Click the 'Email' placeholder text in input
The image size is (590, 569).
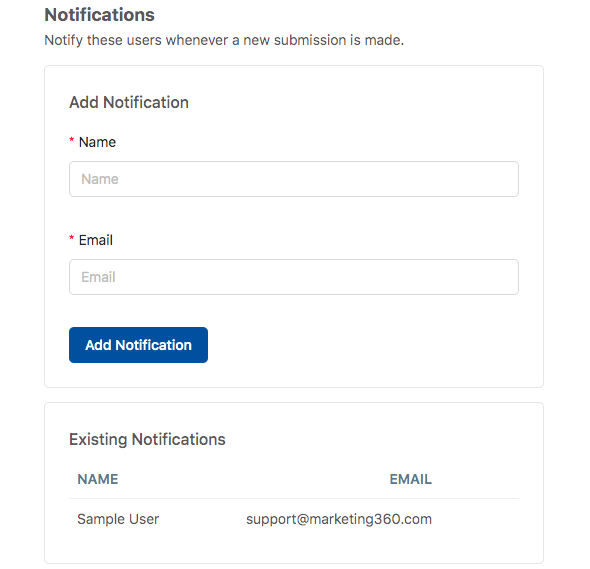98,277
